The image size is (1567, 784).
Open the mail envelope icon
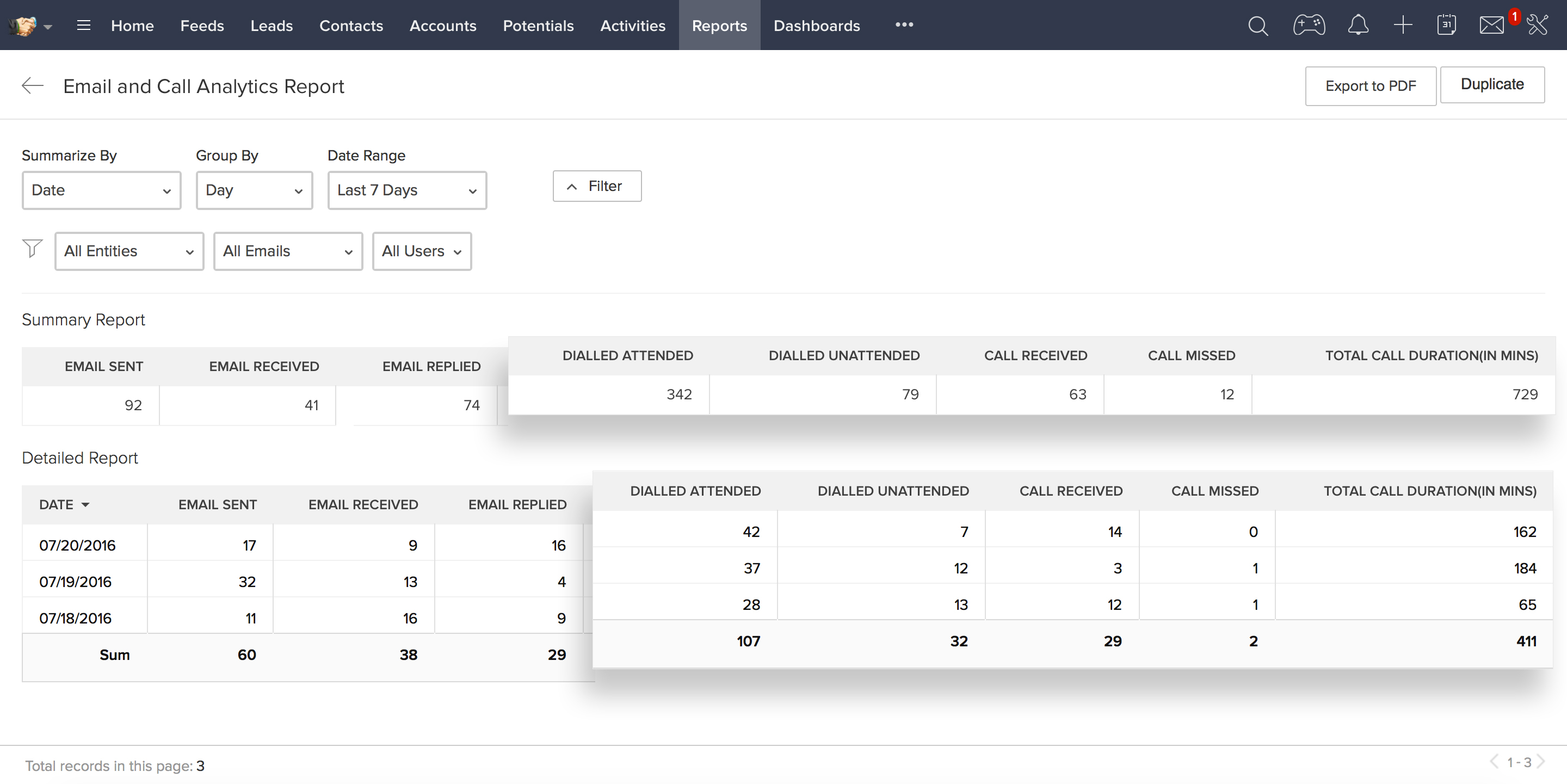(1491, 26)
